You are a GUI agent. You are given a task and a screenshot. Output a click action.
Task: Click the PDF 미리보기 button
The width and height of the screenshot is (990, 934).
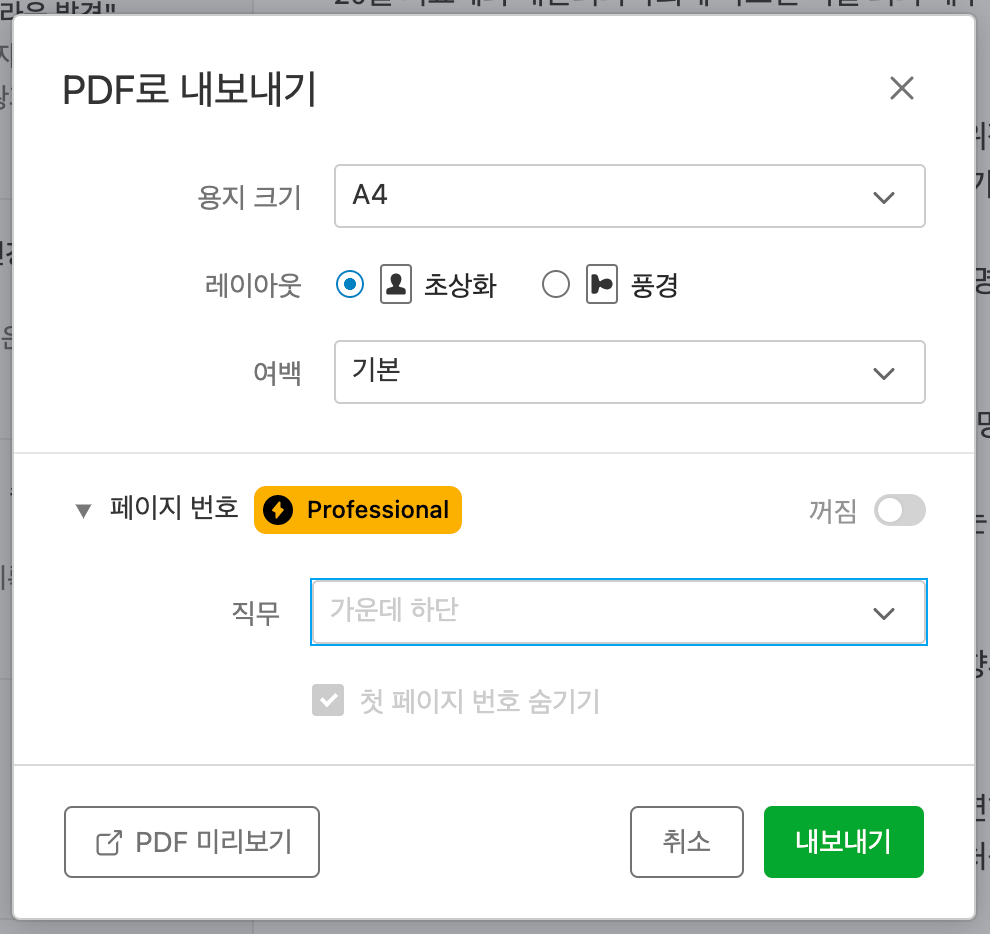(x=192, y=842)
